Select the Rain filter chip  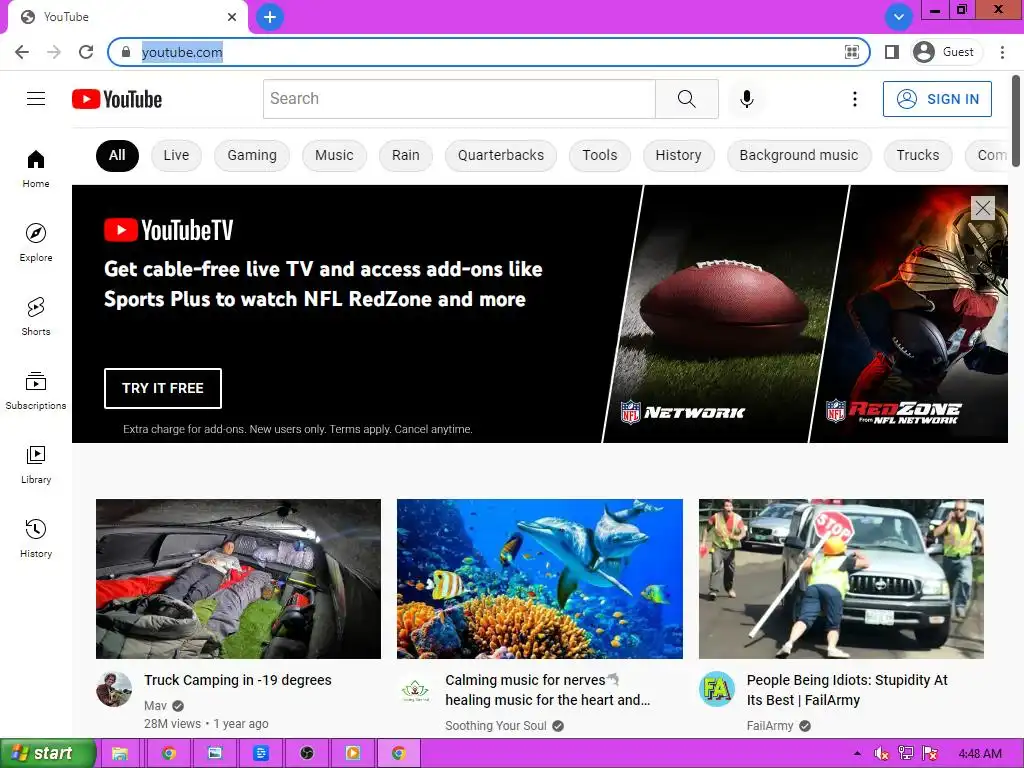[406, 155]
